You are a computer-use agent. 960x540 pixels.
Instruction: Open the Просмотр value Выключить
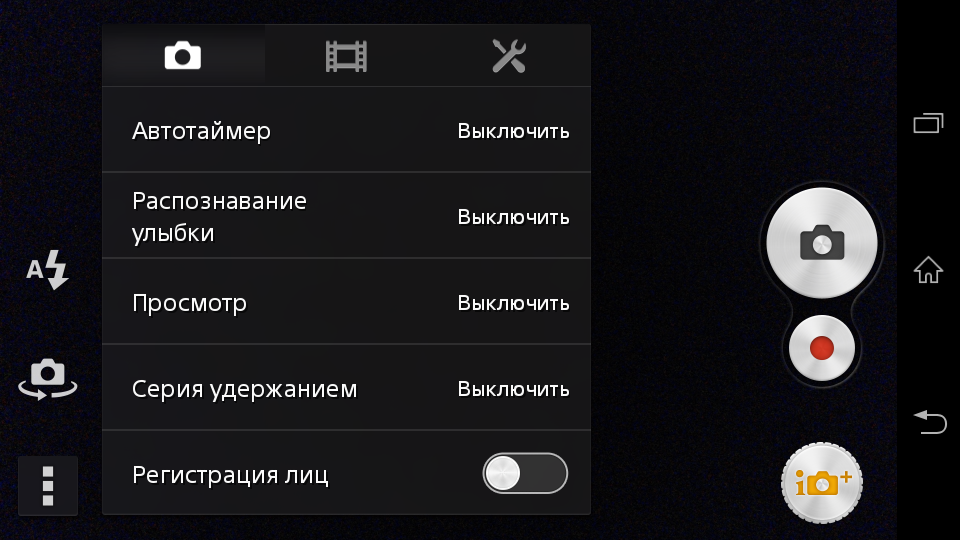pyautogui.click(x=514, y=303)
